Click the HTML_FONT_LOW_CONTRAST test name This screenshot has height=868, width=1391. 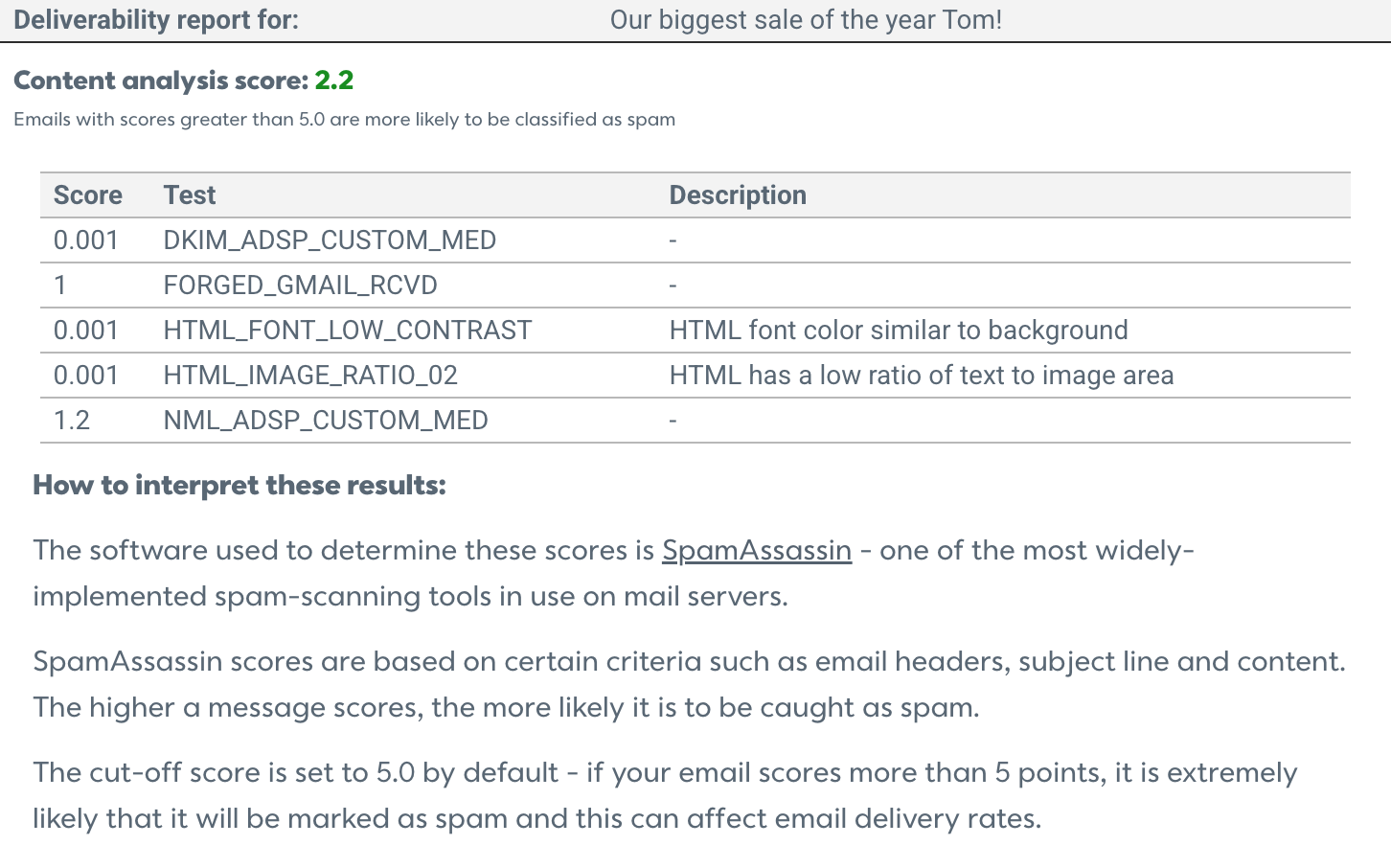coord(348,331)
